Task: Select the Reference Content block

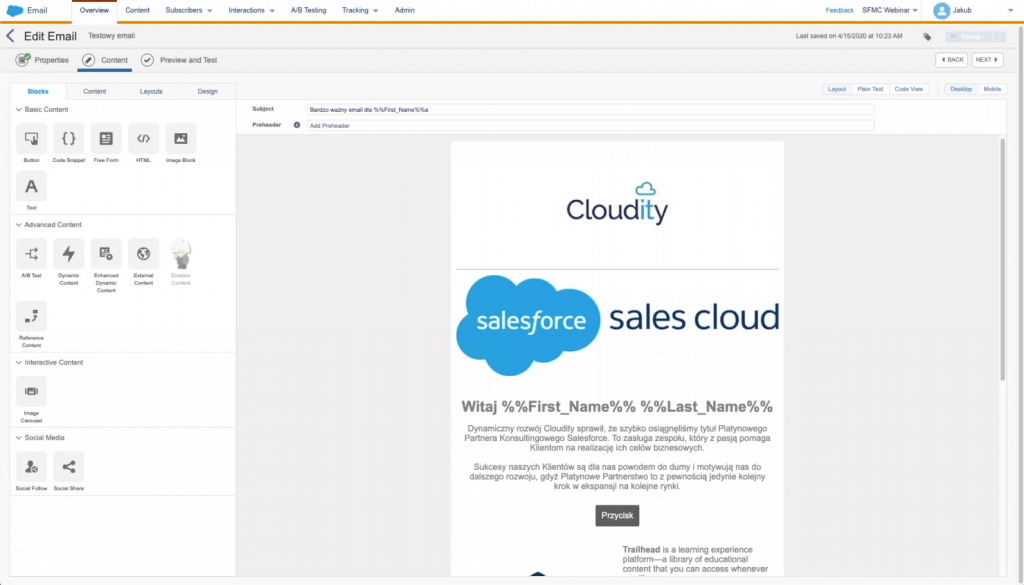Action: (31, 317)
